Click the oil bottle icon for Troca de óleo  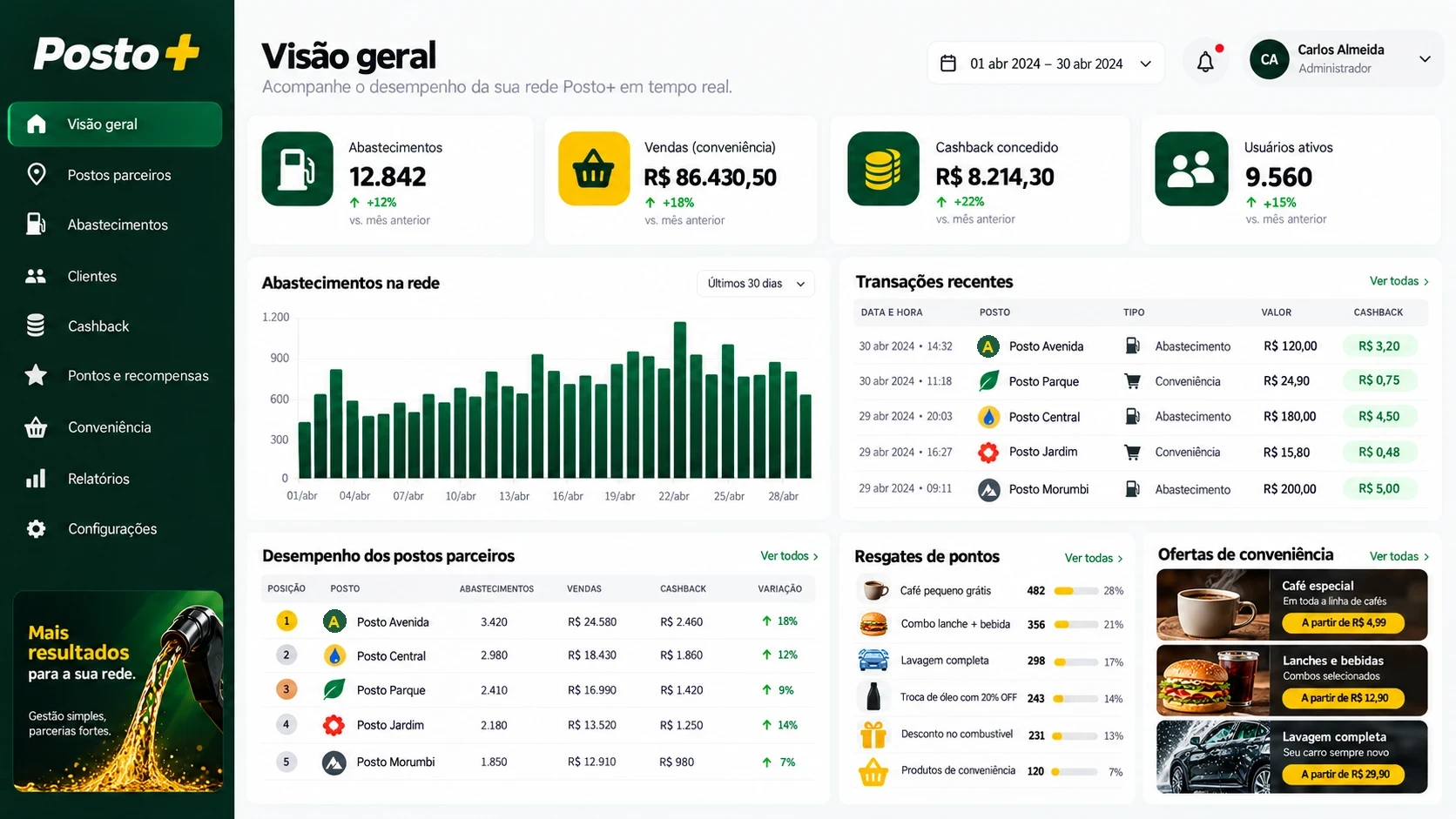point(873,697)
